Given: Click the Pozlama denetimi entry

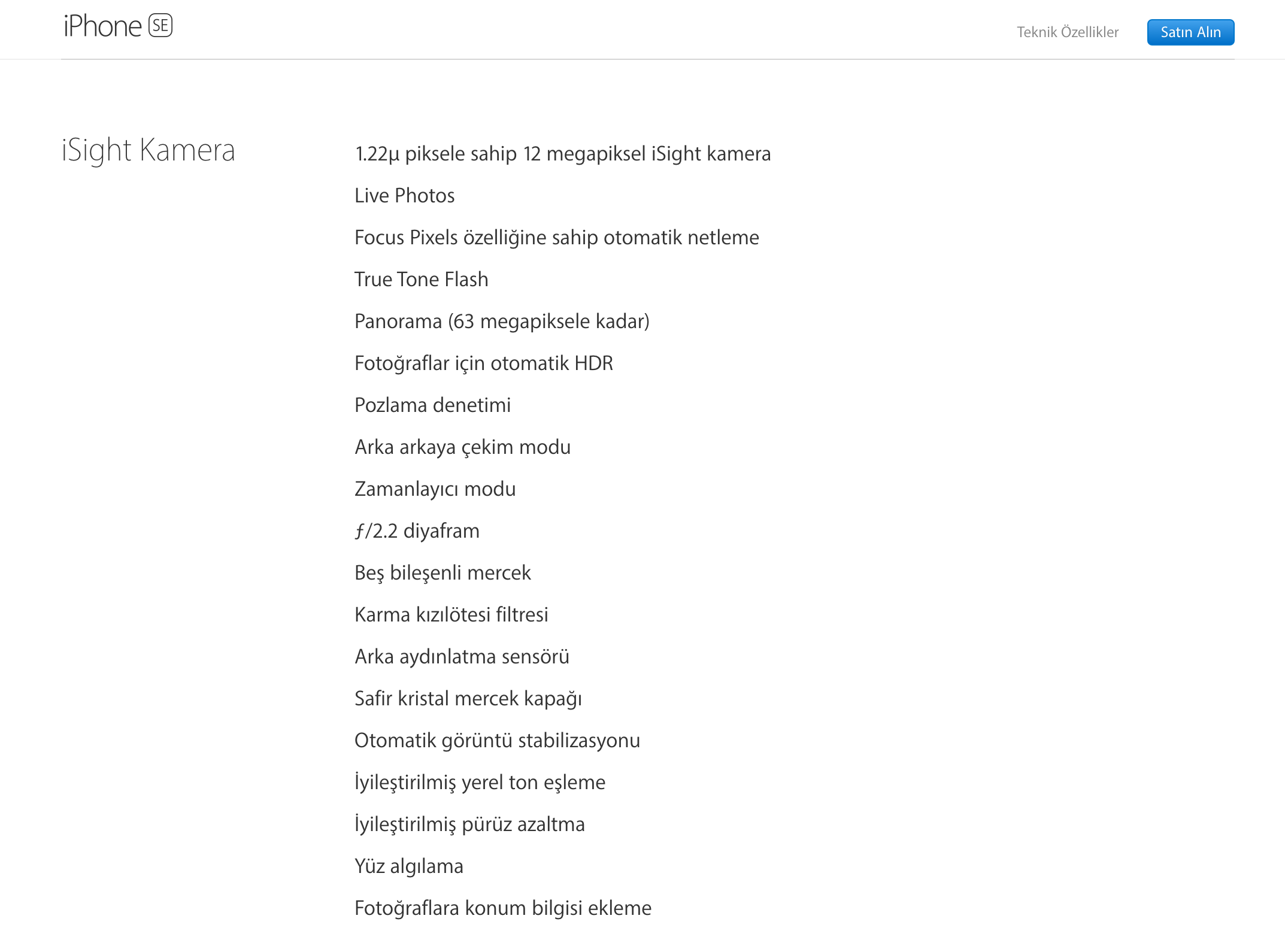Looking at the screenshot, I should tap(432, 405).
